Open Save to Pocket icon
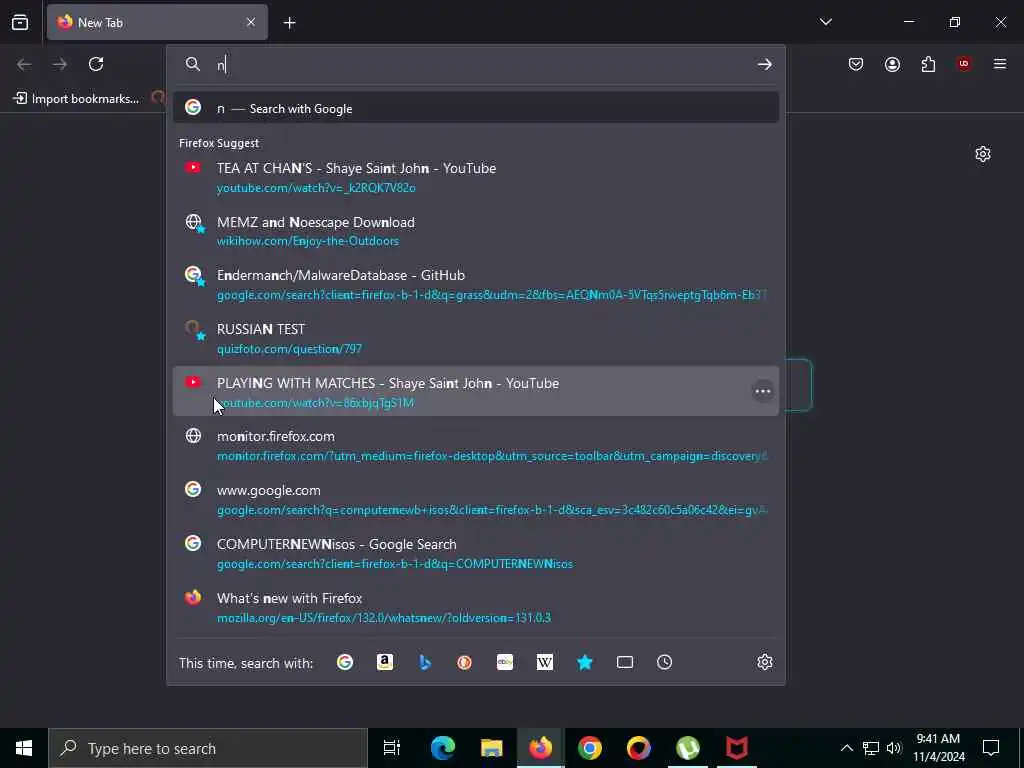Screen dimensions: 1024x768 (x=856, y=64)
